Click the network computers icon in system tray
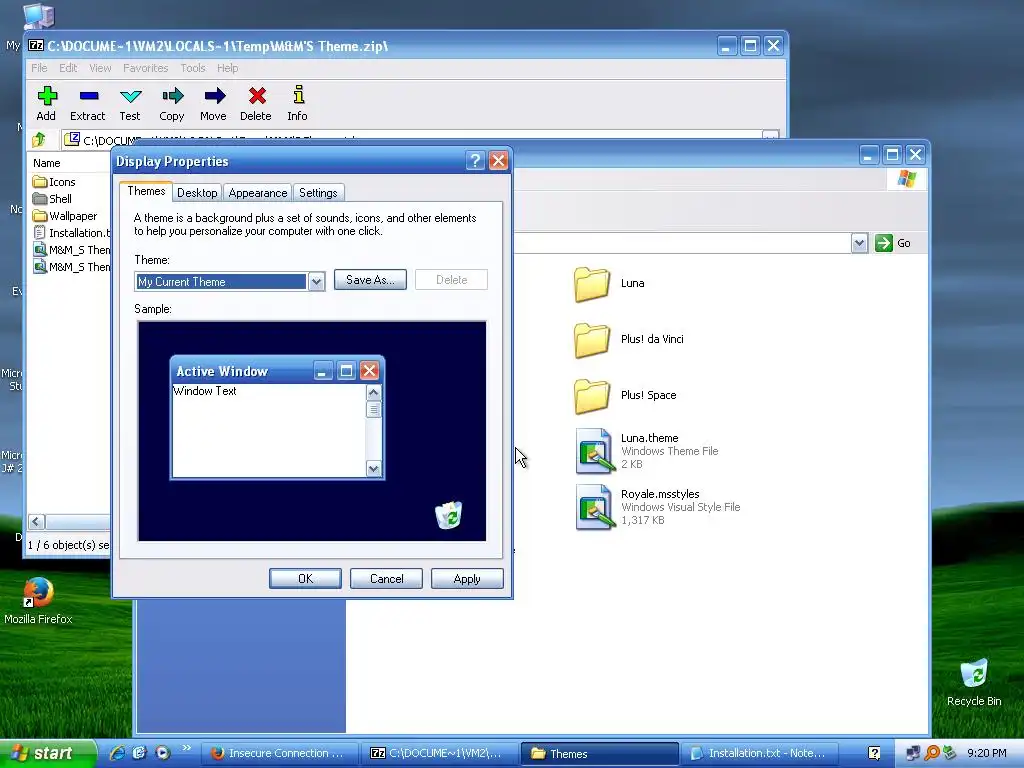Image resolution: width=1024 pixels, height=768 pixels. coord(914,753)
